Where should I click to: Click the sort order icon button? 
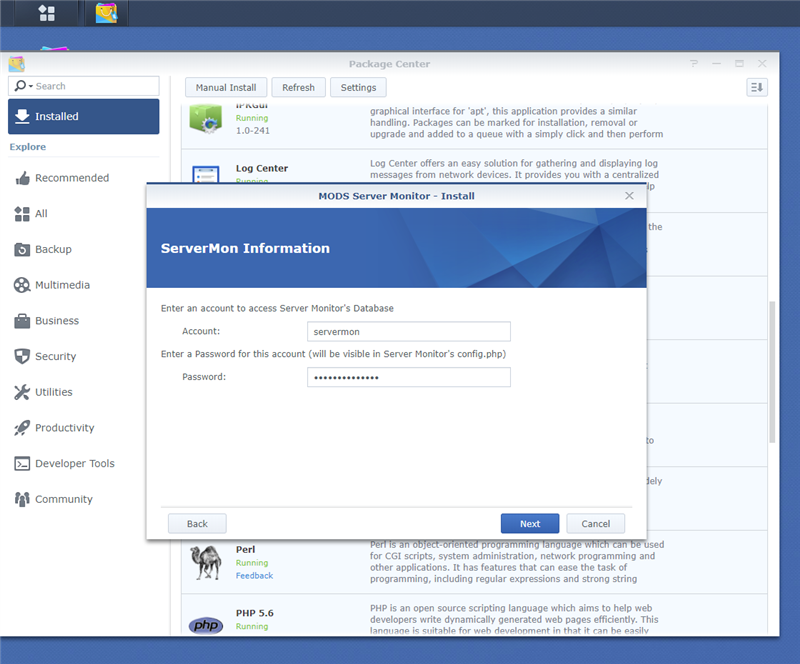(x=757, y=87)
